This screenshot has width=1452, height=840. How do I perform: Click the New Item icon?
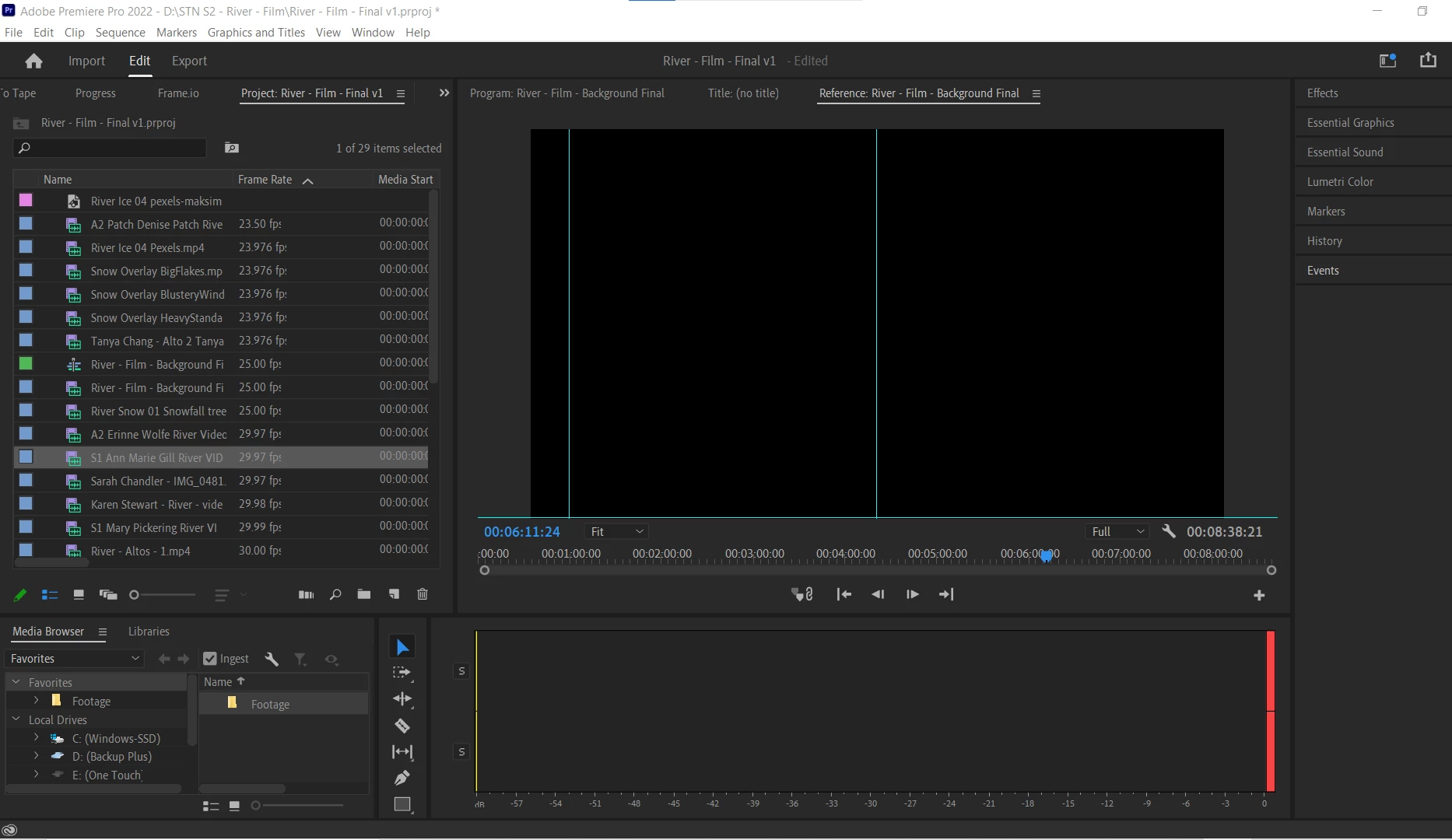395,594
